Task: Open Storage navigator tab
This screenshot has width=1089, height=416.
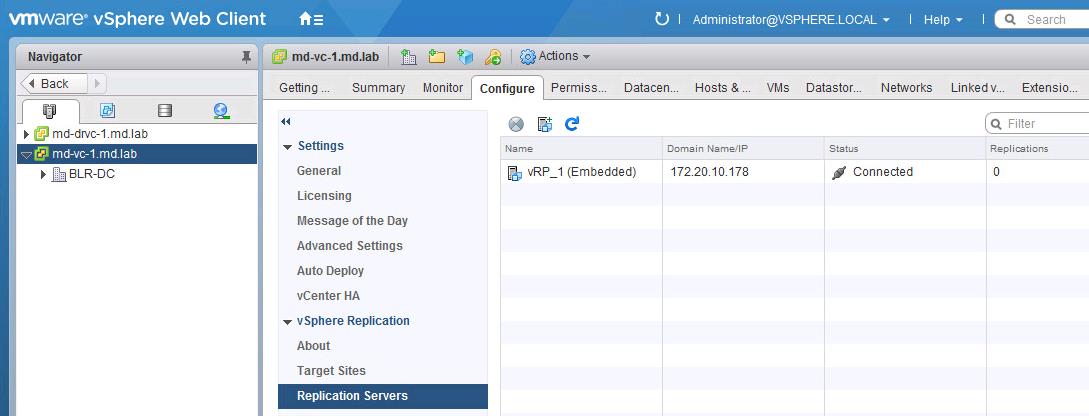Action: coord(165,111)
